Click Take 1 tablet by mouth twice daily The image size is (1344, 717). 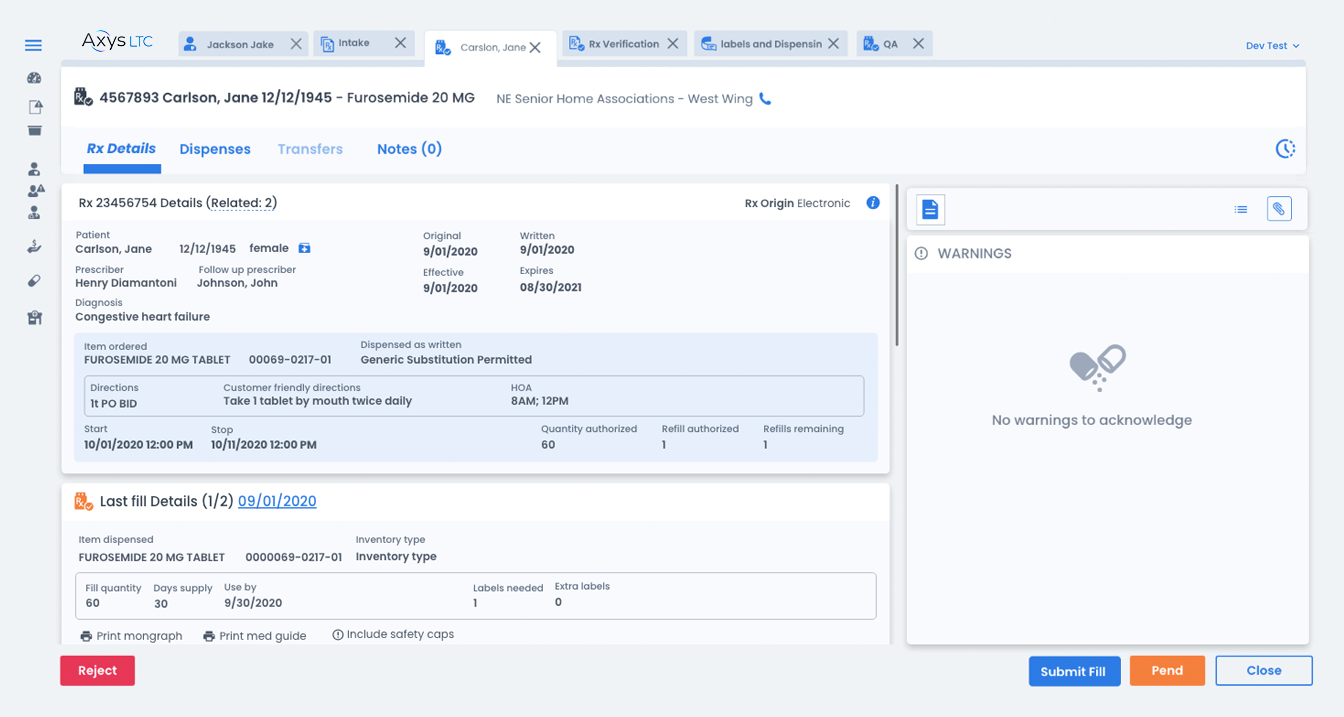point(318,401)
